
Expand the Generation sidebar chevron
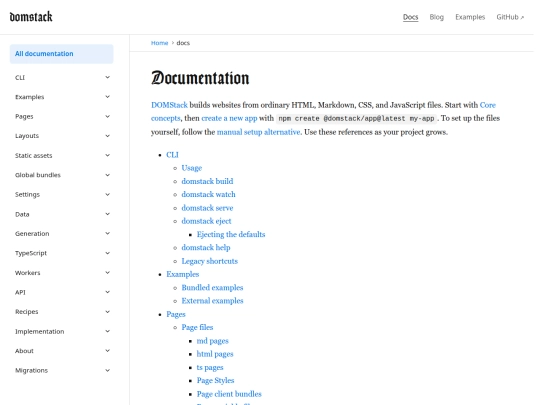[x=107, y=233]
